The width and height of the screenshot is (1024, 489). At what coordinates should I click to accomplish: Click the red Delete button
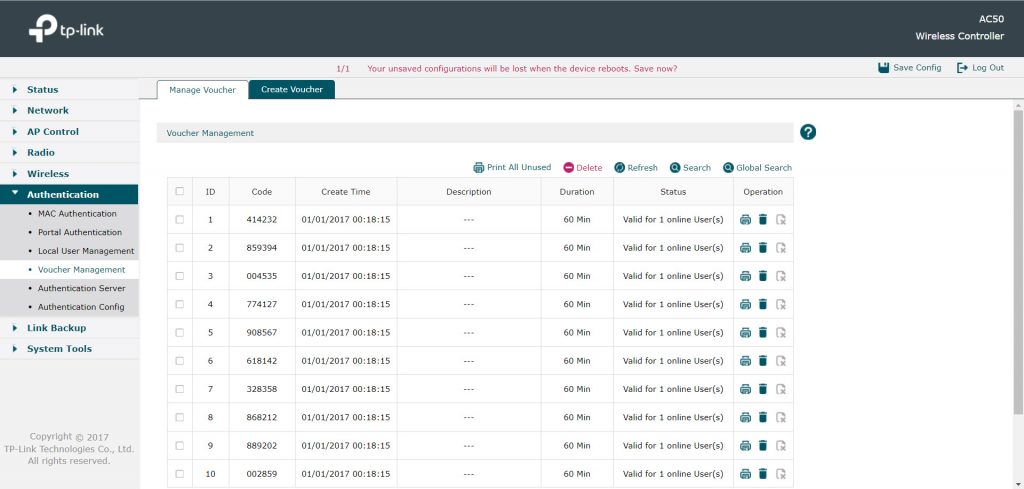[x=583, y=168]
